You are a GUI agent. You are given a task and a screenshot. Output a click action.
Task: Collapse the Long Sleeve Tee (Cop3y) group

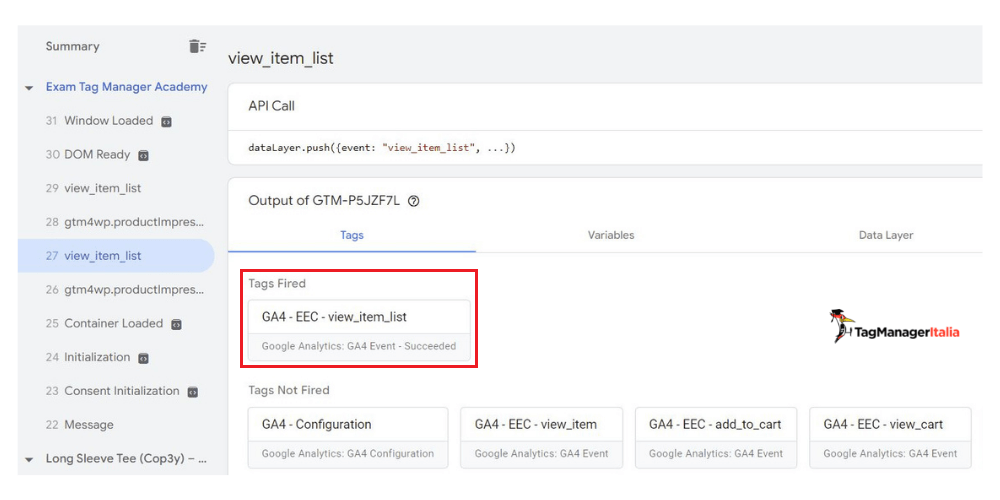point(29,459)
